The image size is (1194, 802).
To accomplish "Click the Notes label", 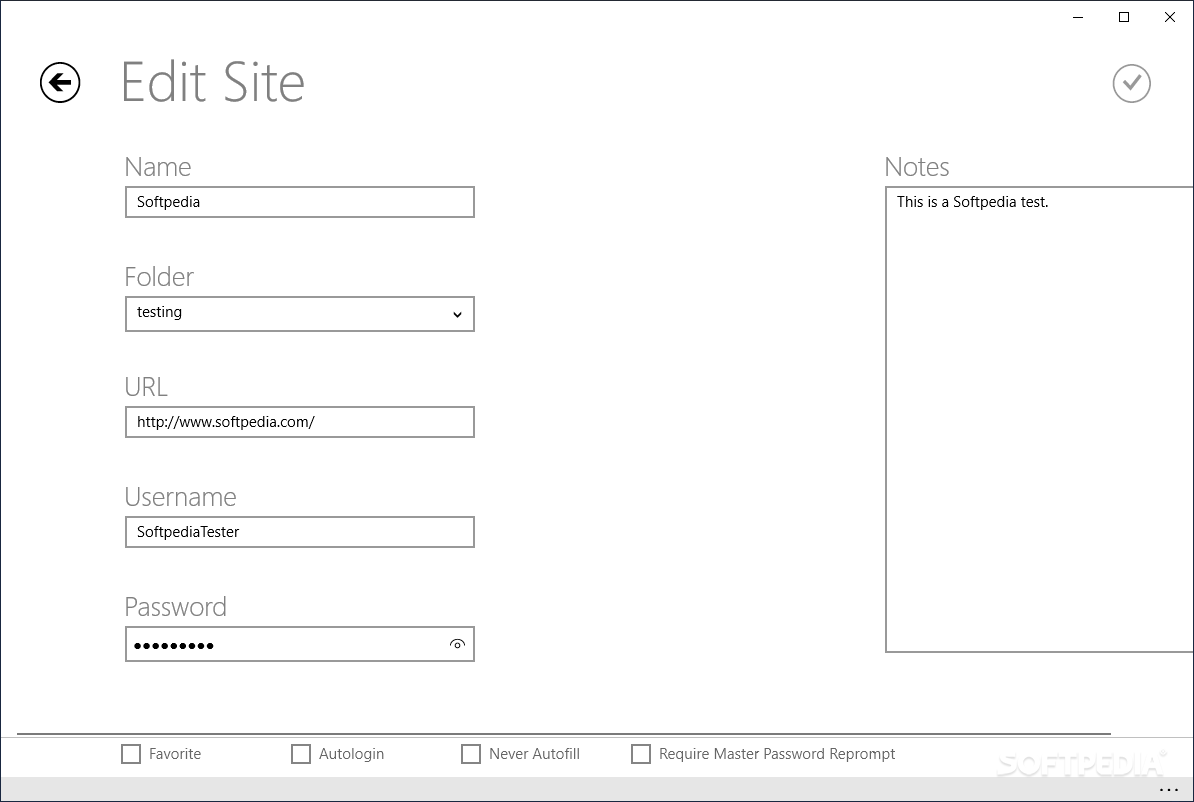I will 917,167.
